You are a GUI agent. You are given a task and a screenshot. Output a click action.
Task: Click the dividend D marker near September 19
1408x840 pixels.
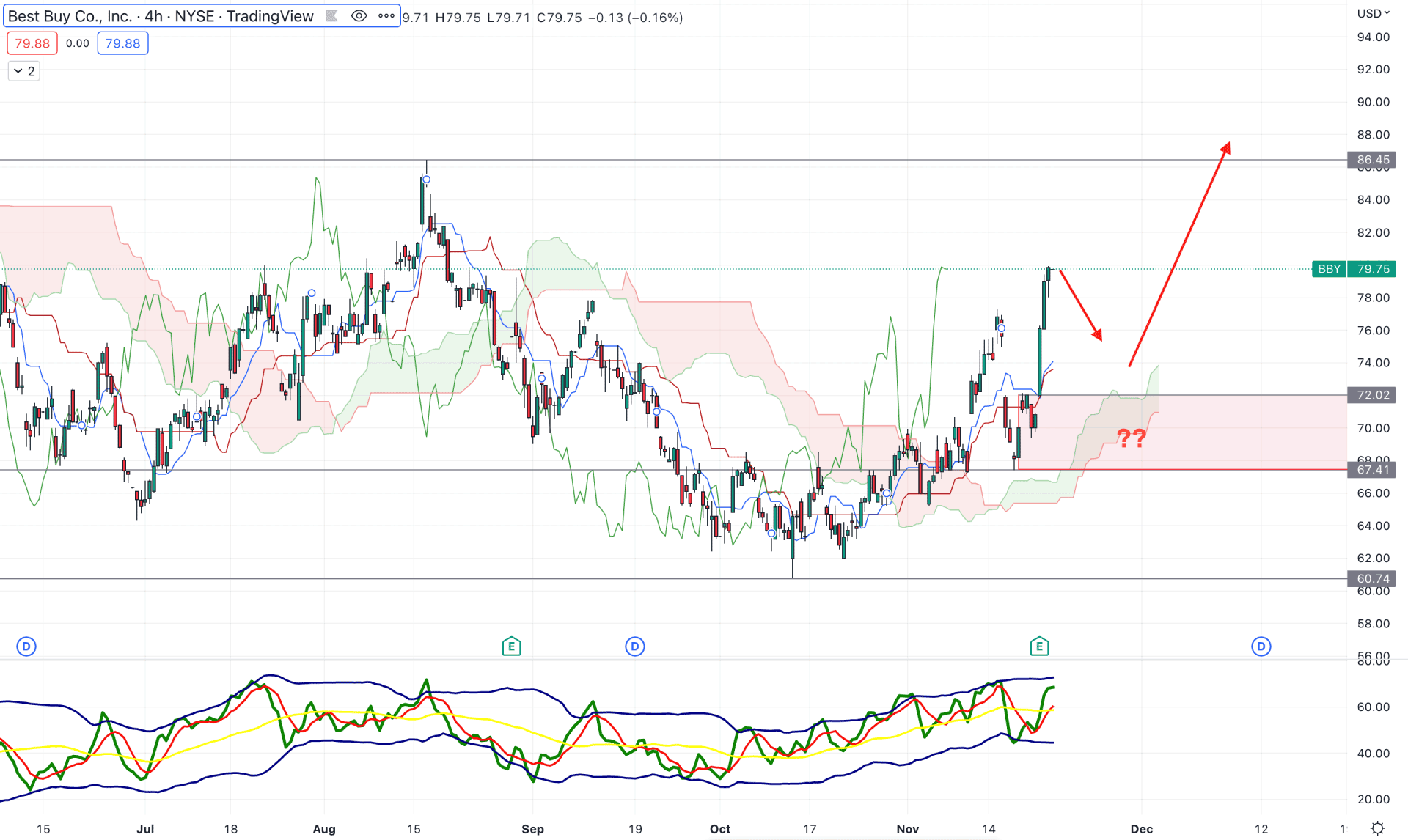tap(635, 646)
